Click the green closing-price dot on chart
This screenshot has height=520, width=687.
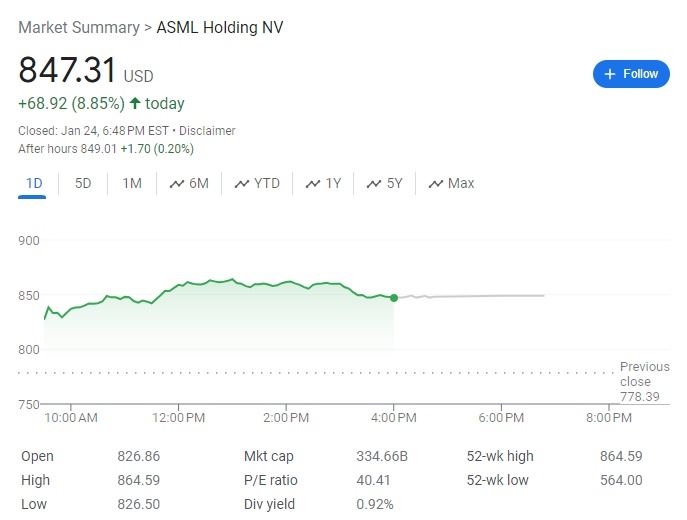(x=394, y=298)
